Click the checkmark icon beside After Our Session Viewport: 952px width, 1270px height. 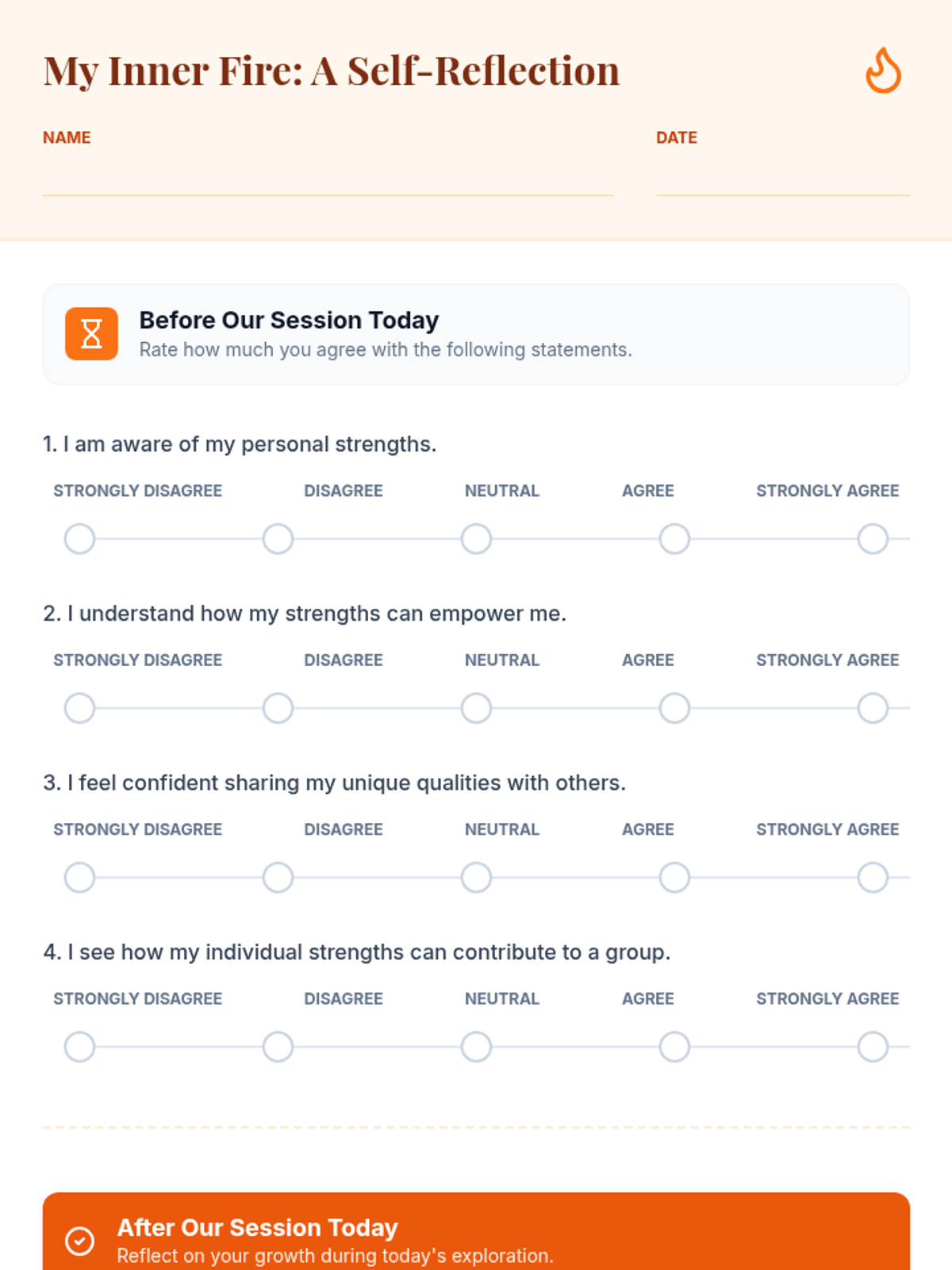(79, 1241)
